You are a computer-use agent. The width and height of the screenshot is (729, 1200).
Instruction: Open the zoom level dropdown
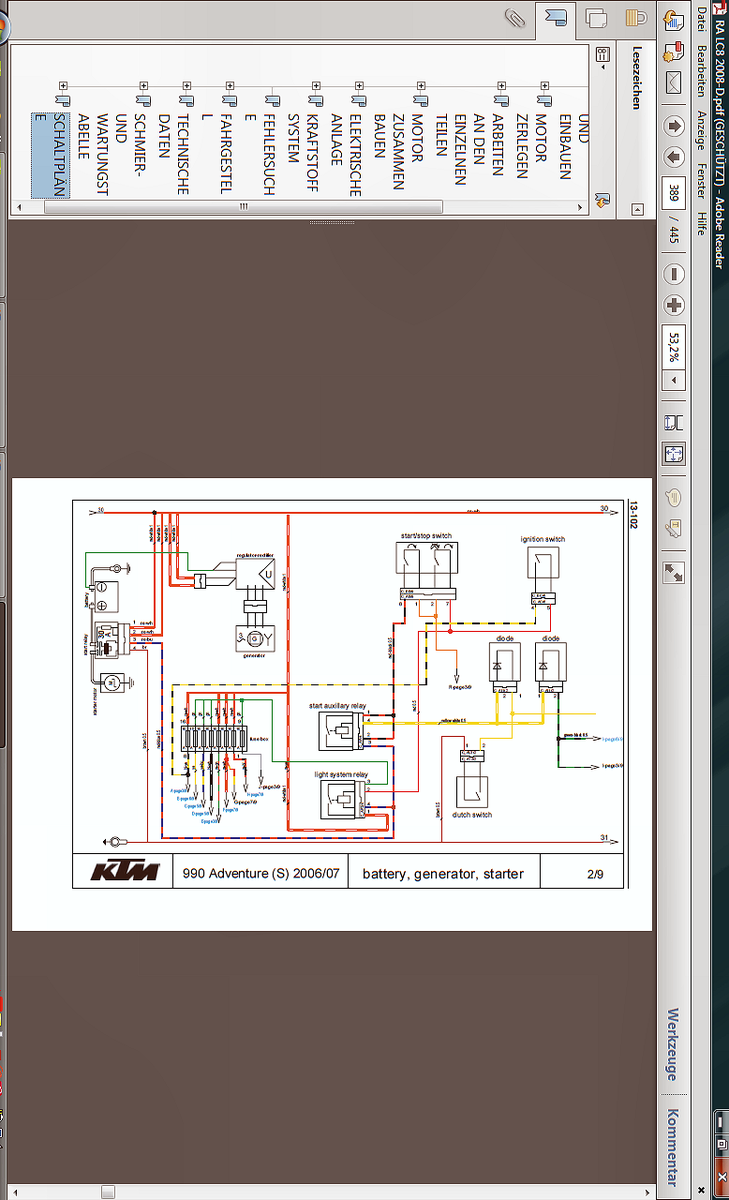pos(674,381)
